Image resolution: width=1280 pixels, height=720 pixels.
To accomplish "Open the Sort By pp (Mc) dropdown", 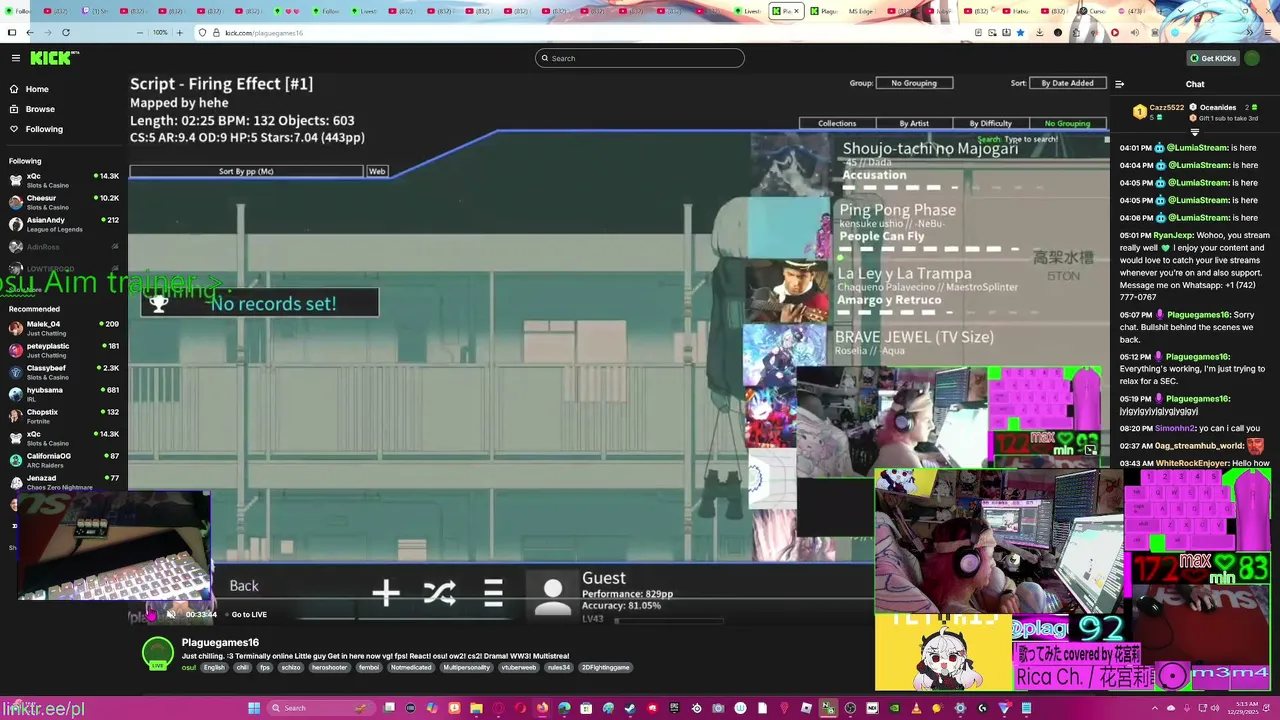I will (246, 171).
